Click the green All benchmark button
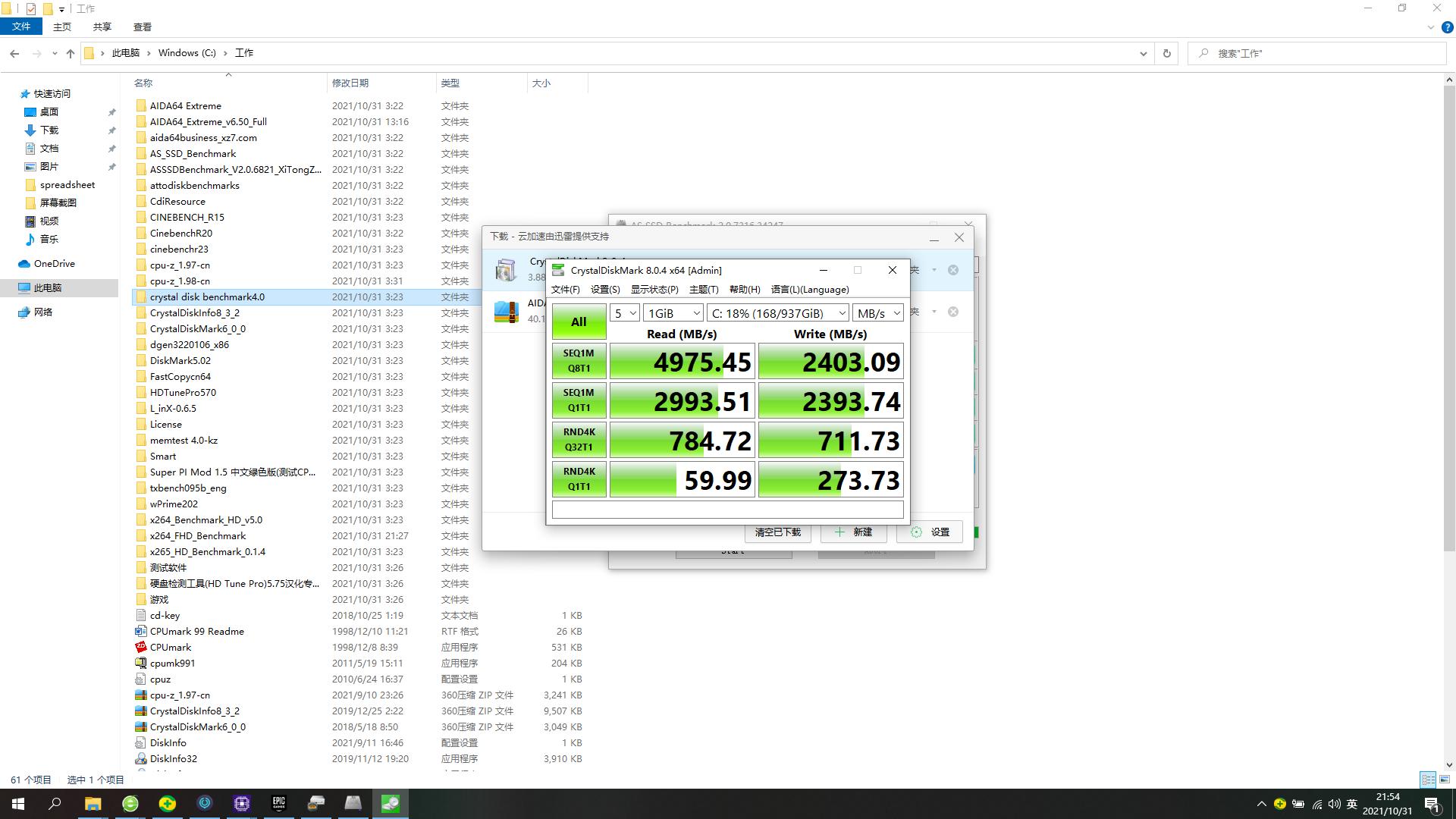Image resolution: width=1456 pixels, height=819 pixels. 579,322
